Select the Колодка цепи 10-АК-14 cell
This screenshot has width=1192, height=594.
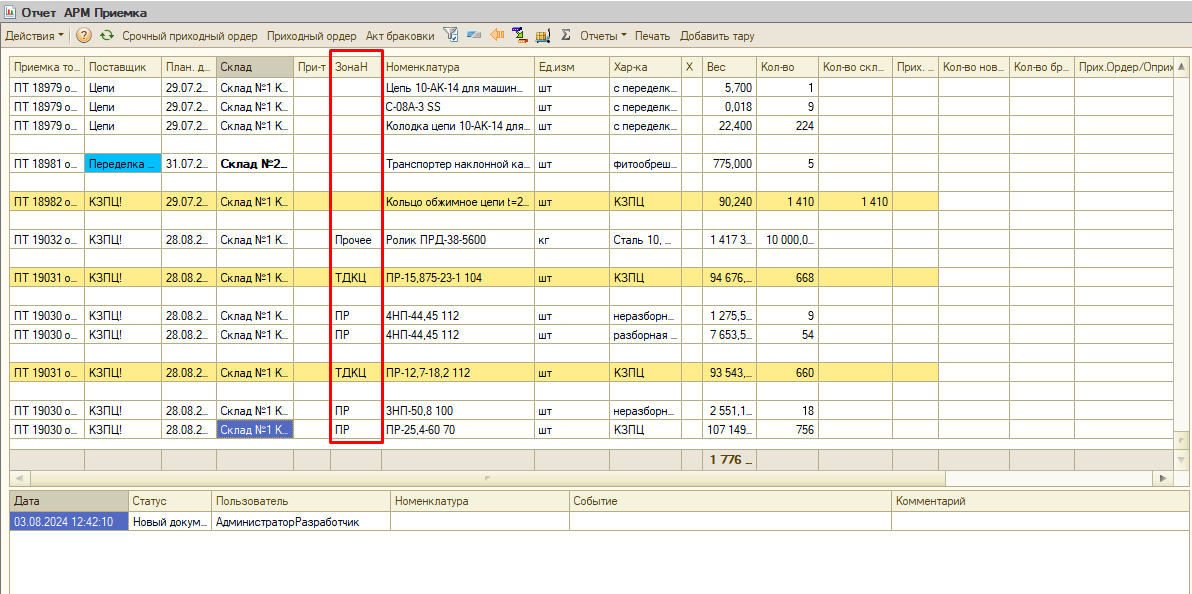[x=458, y=125]
